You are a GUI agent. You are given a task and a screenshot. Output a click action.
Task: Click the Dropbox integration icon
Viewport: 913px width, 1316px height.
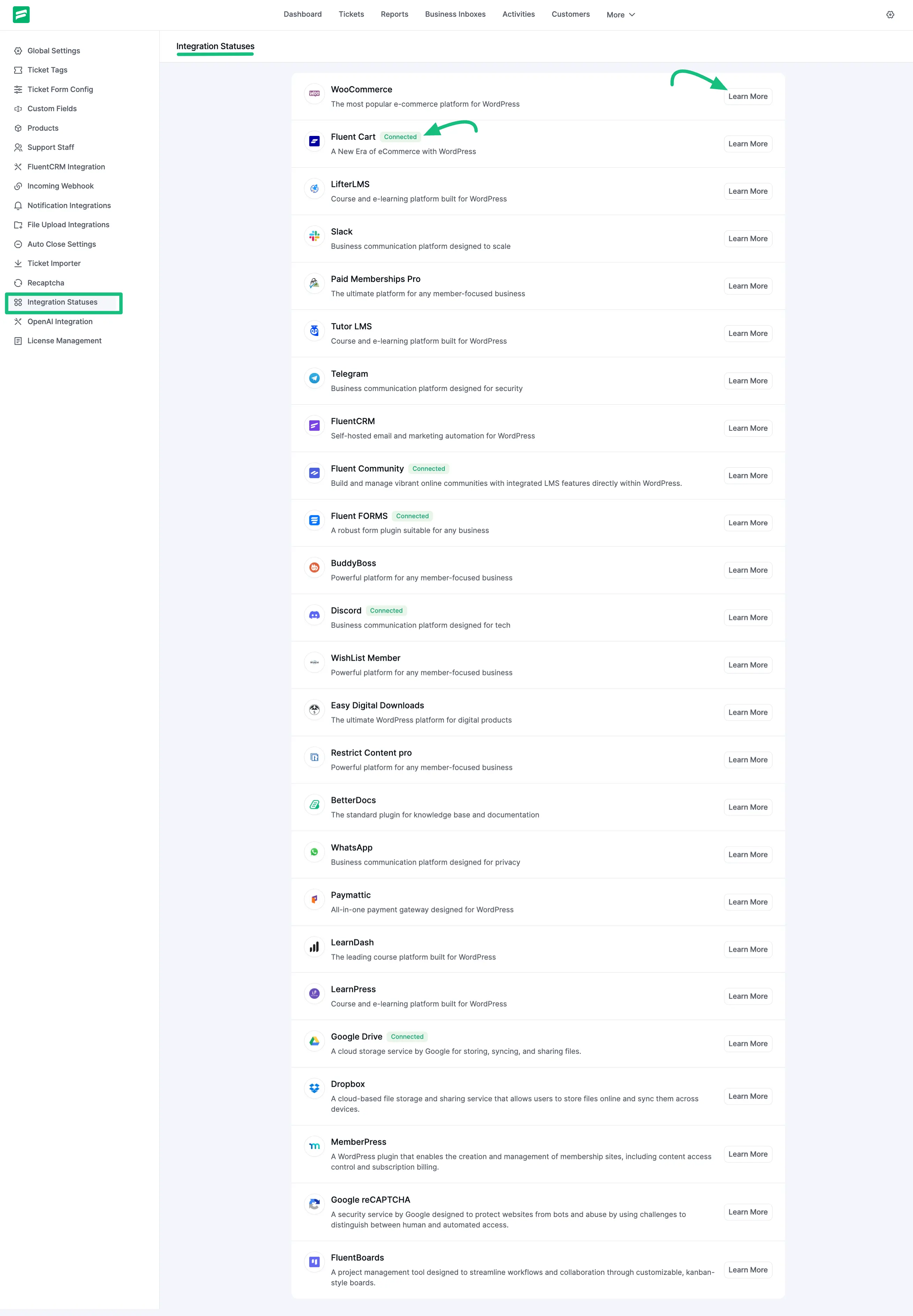[x=314, y=1088]
